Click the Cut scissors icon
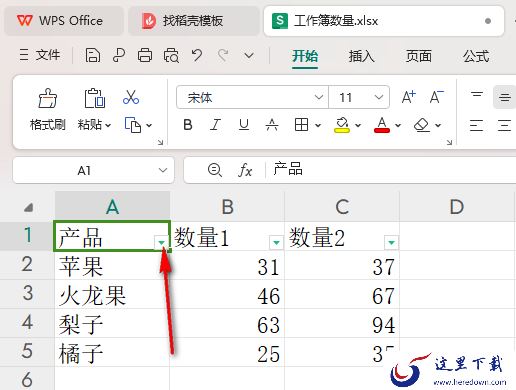The image size is (516, 390). point(131,97)
